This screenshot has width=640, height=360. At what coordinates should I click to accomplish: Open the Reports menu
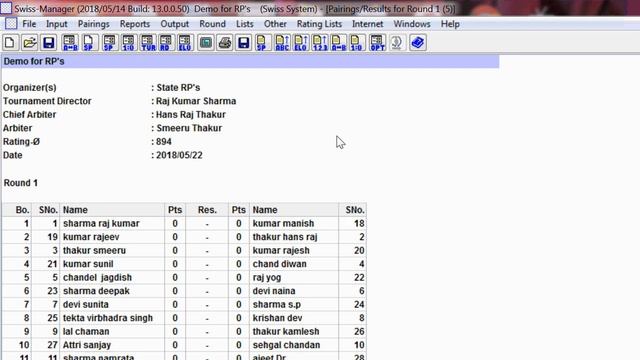click(x=135, y=24)
